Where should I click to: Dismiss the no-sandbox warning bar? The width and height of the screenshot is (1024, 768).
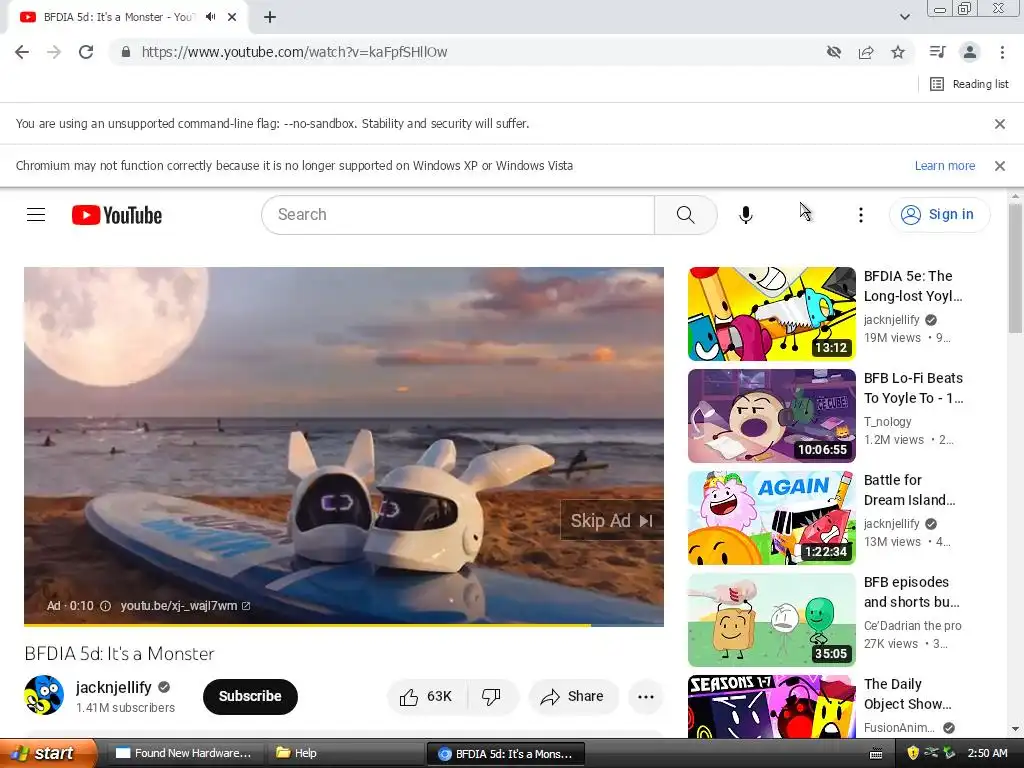(999, 124)
